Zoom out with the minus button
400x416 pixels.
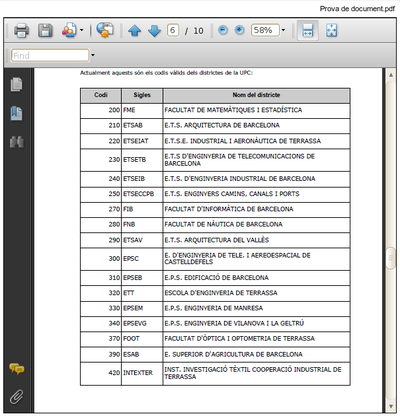click(223, 30)
